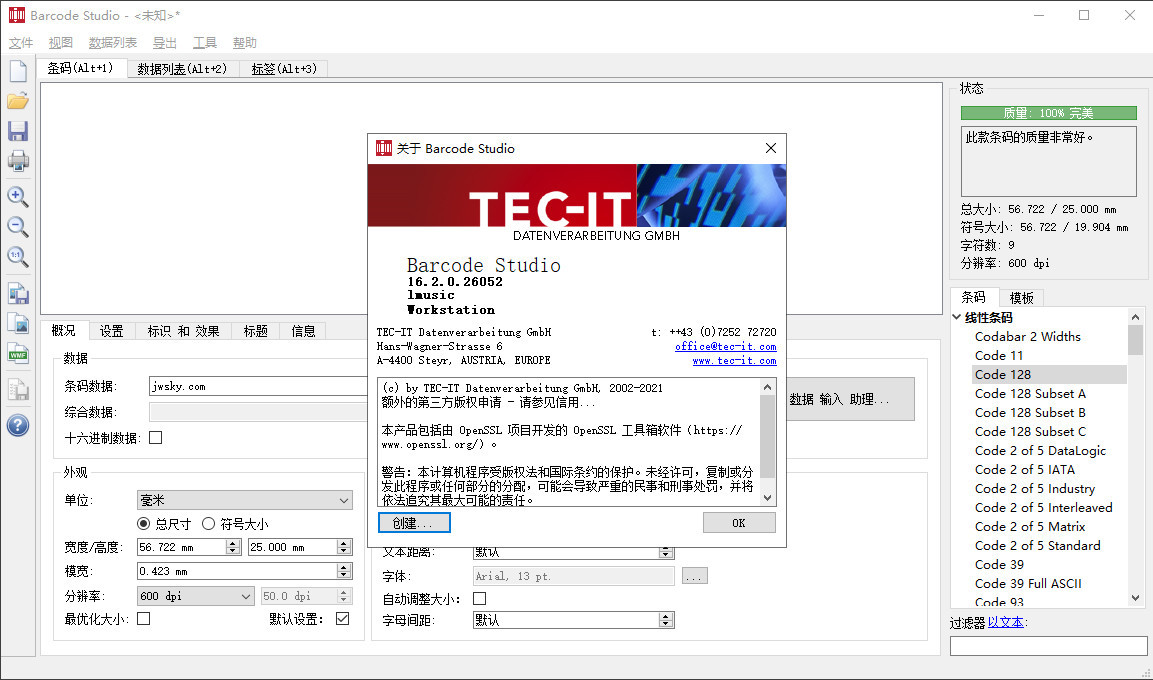Screen dimensions: 1153x680
Task: Select the symbol size radio button
Action: 208,523
